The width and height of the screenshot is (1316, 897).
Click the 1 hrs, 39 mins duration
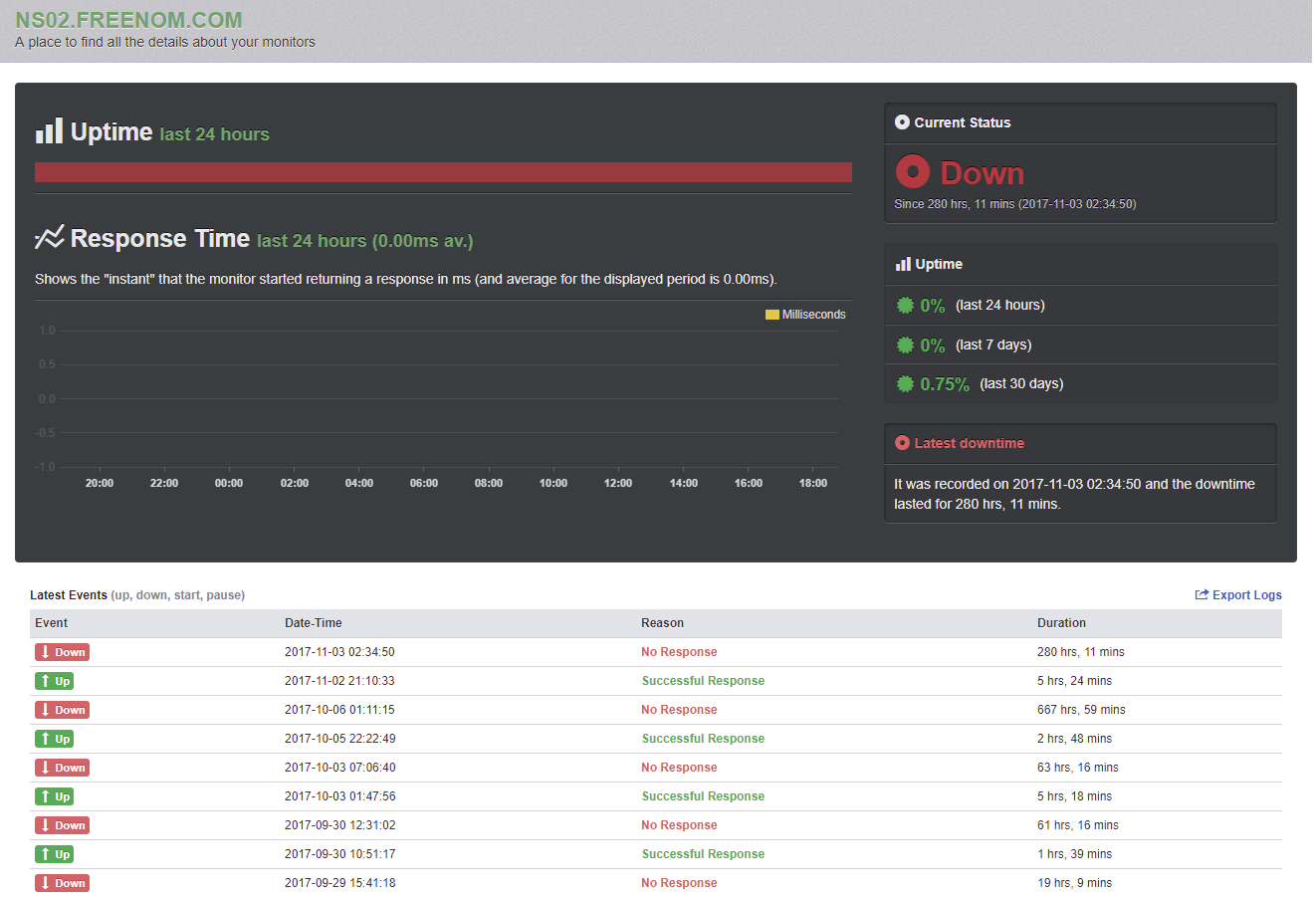[x=1074, y=854]
